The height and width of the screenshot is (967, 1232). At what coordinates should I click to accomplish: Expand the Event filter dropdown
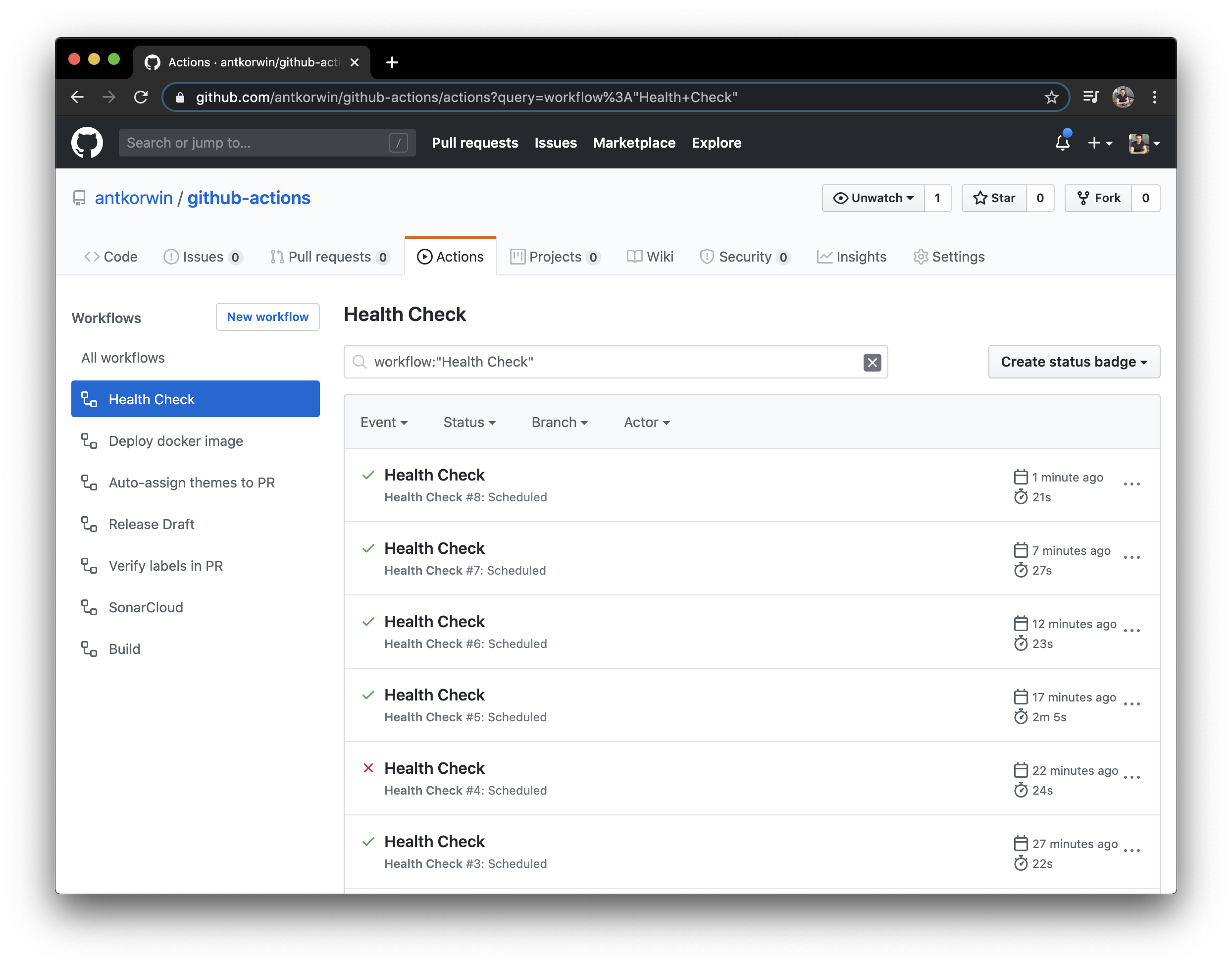[x=384, y=422]
